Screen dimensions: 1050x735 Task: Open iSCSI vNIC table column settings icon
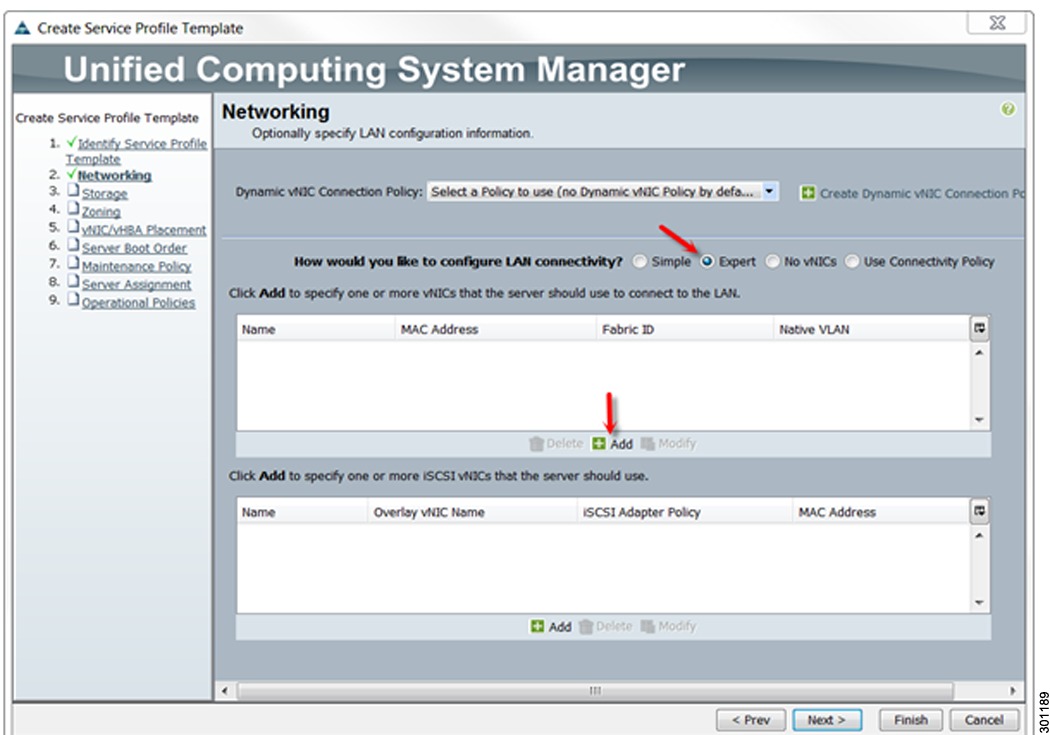click(980, 511)
